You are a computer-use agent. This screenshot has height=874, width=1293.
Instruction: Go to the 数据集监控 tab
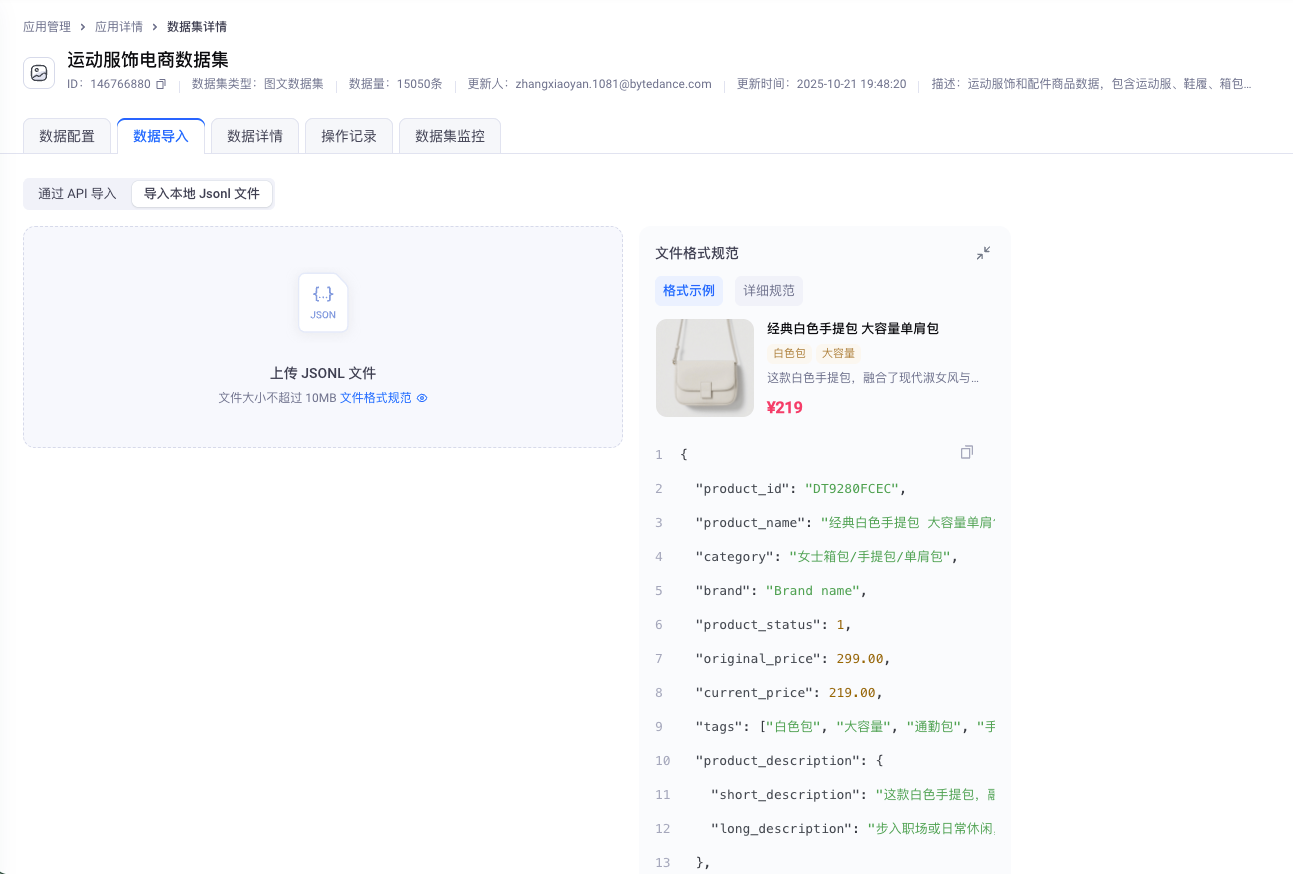pos(450,136)
